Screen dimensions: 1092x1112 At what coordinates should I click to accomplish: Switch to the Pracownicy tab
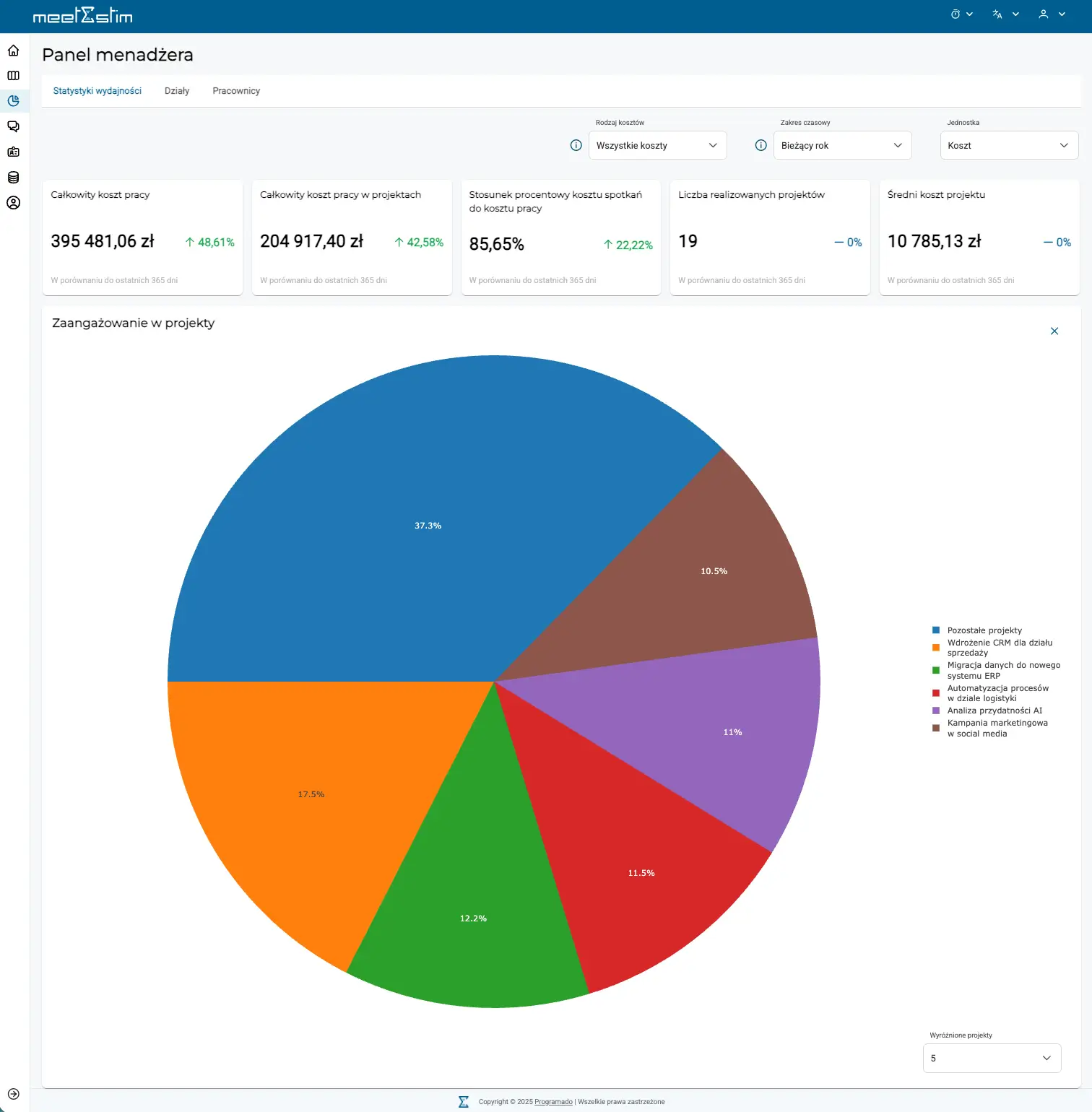click(x=236, y=91)
